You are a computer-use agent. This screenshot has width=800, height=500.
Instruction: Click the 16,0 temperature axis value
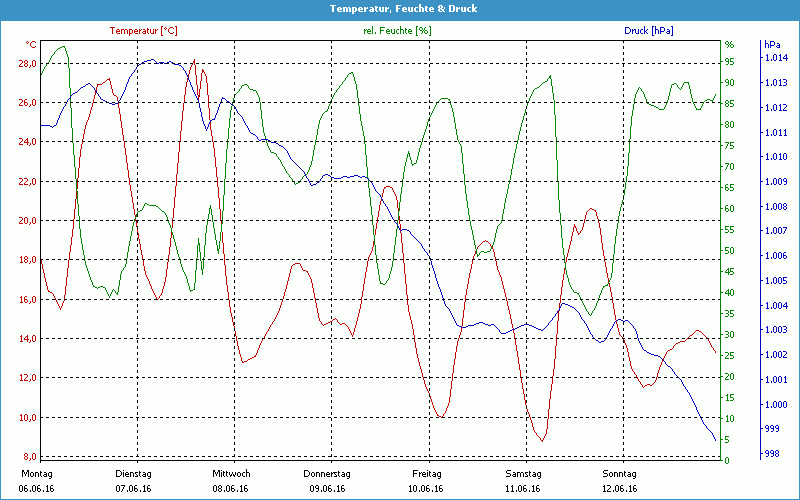(28, 299)
